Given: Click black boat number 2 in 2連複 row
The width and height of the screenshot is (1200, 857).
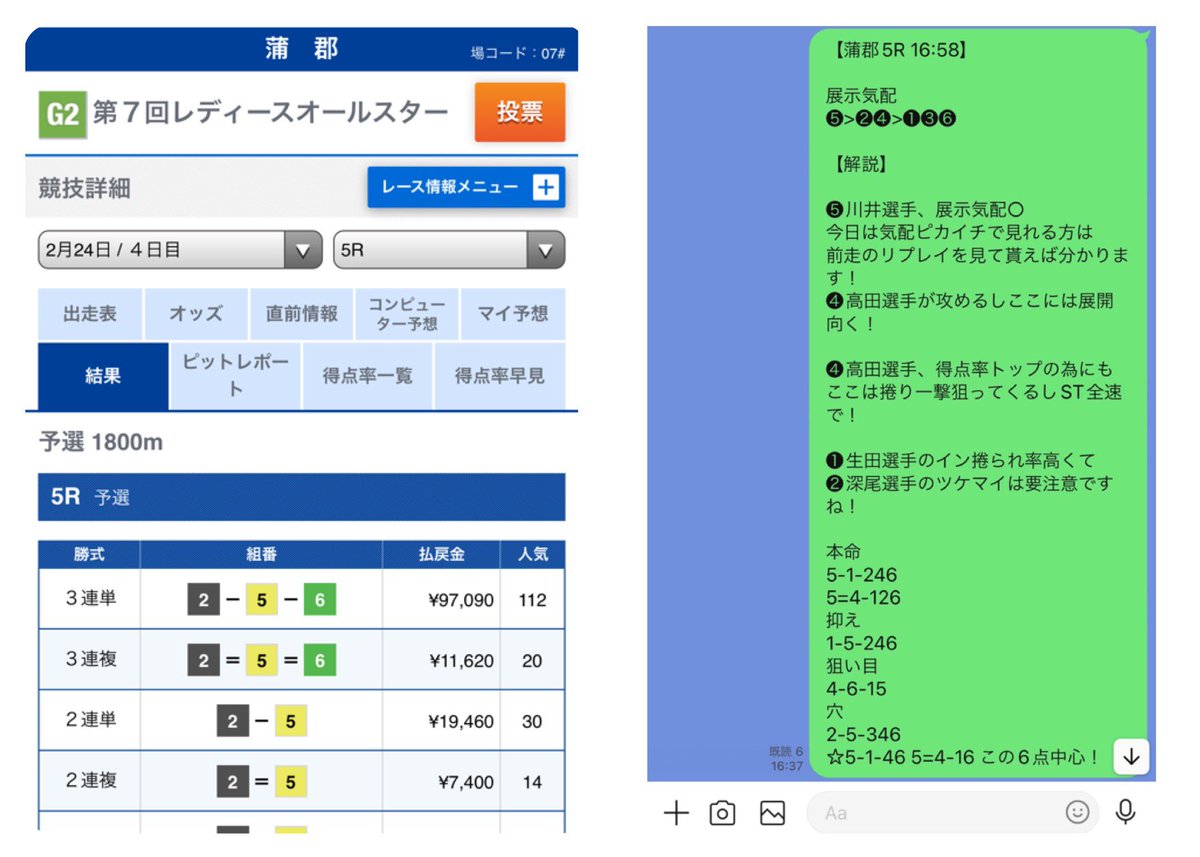Looking at the screenshot, I should [233, 782].
